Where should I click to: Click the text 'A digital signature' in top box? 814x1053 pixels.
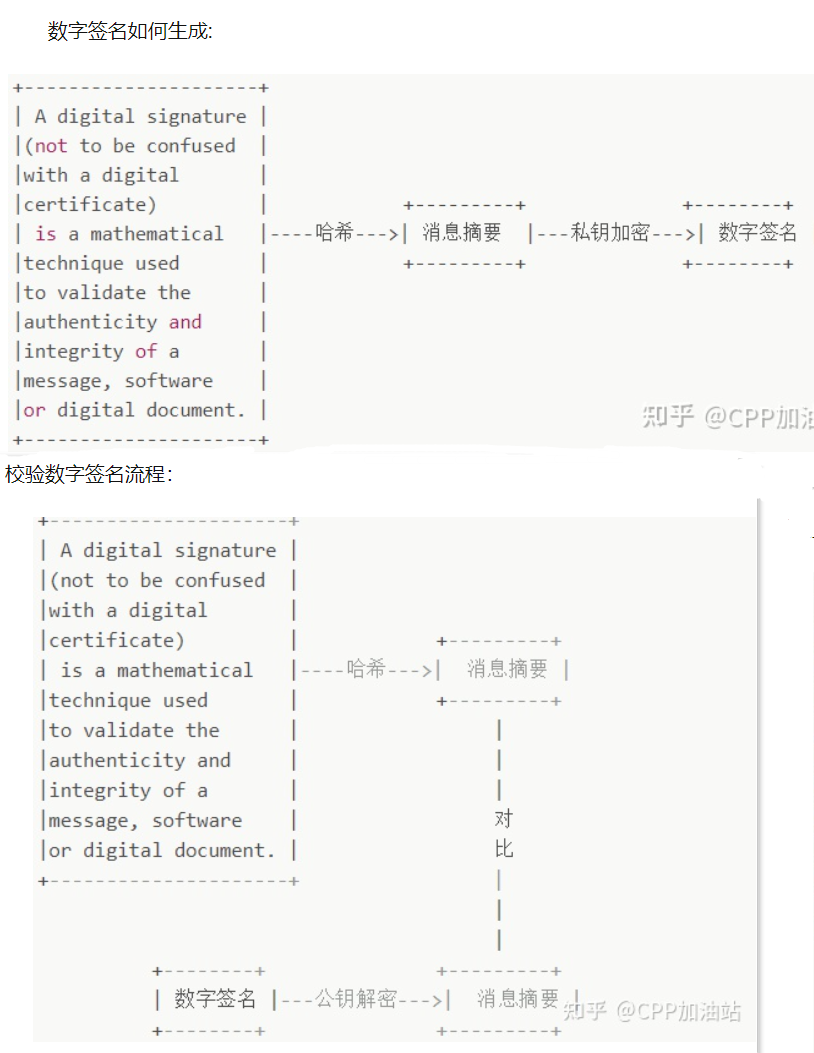(140, 116)
